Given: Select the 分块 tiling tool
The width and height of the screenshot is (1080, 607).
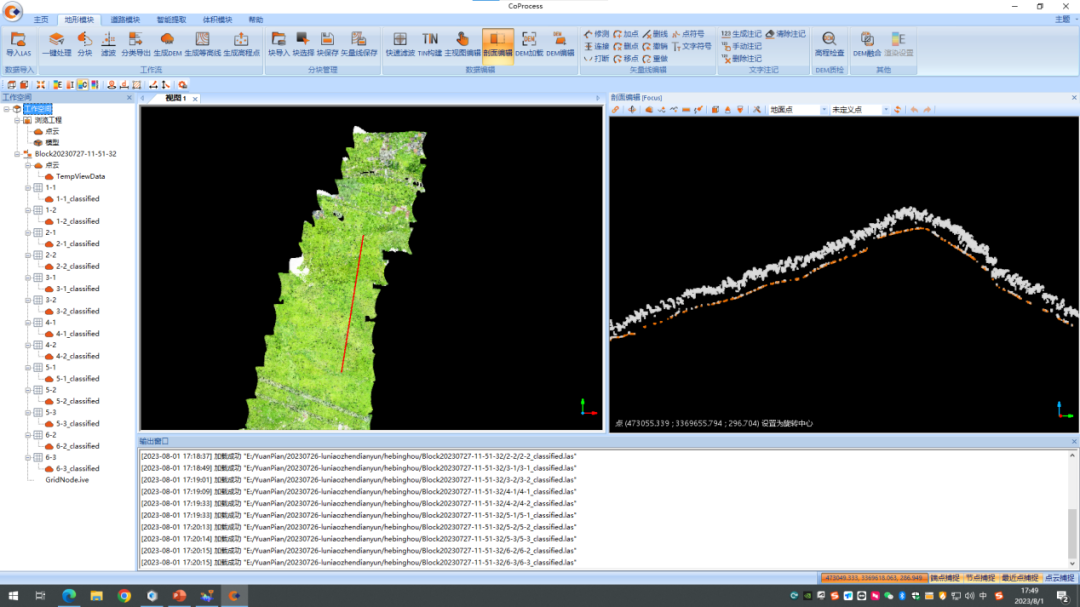Looking at the screenshot, I should [85, 43].
